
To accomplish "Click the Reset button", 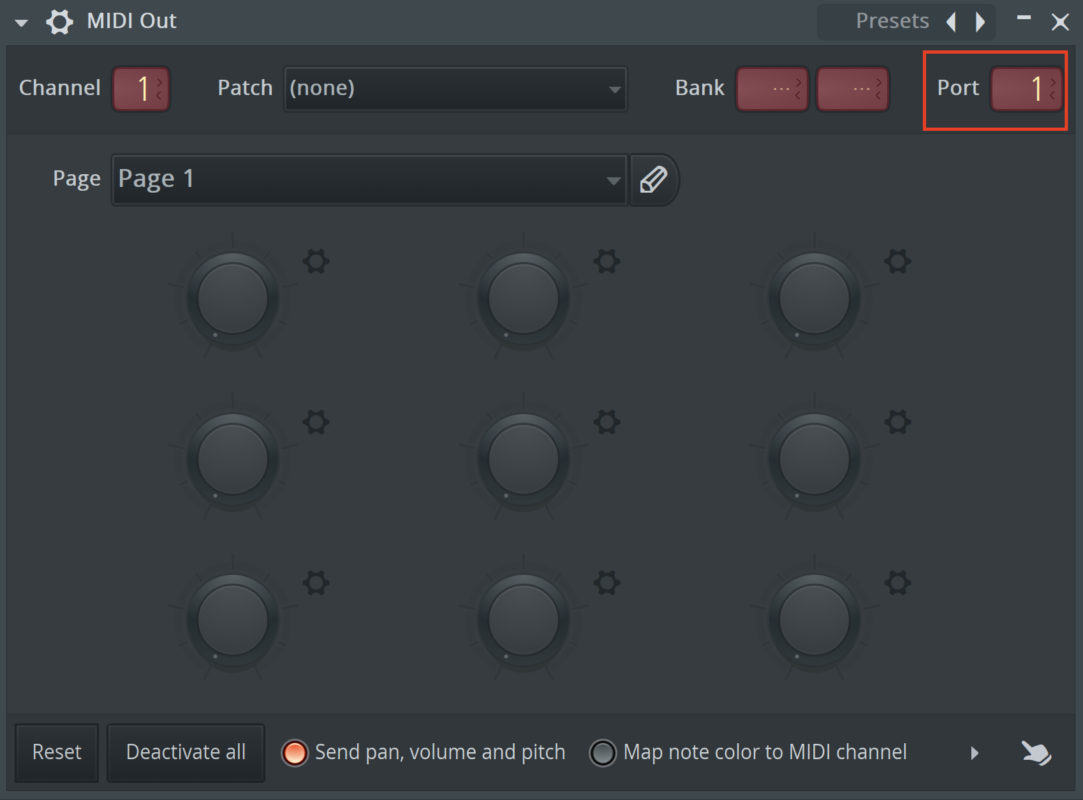I will (x=57, y=753).
